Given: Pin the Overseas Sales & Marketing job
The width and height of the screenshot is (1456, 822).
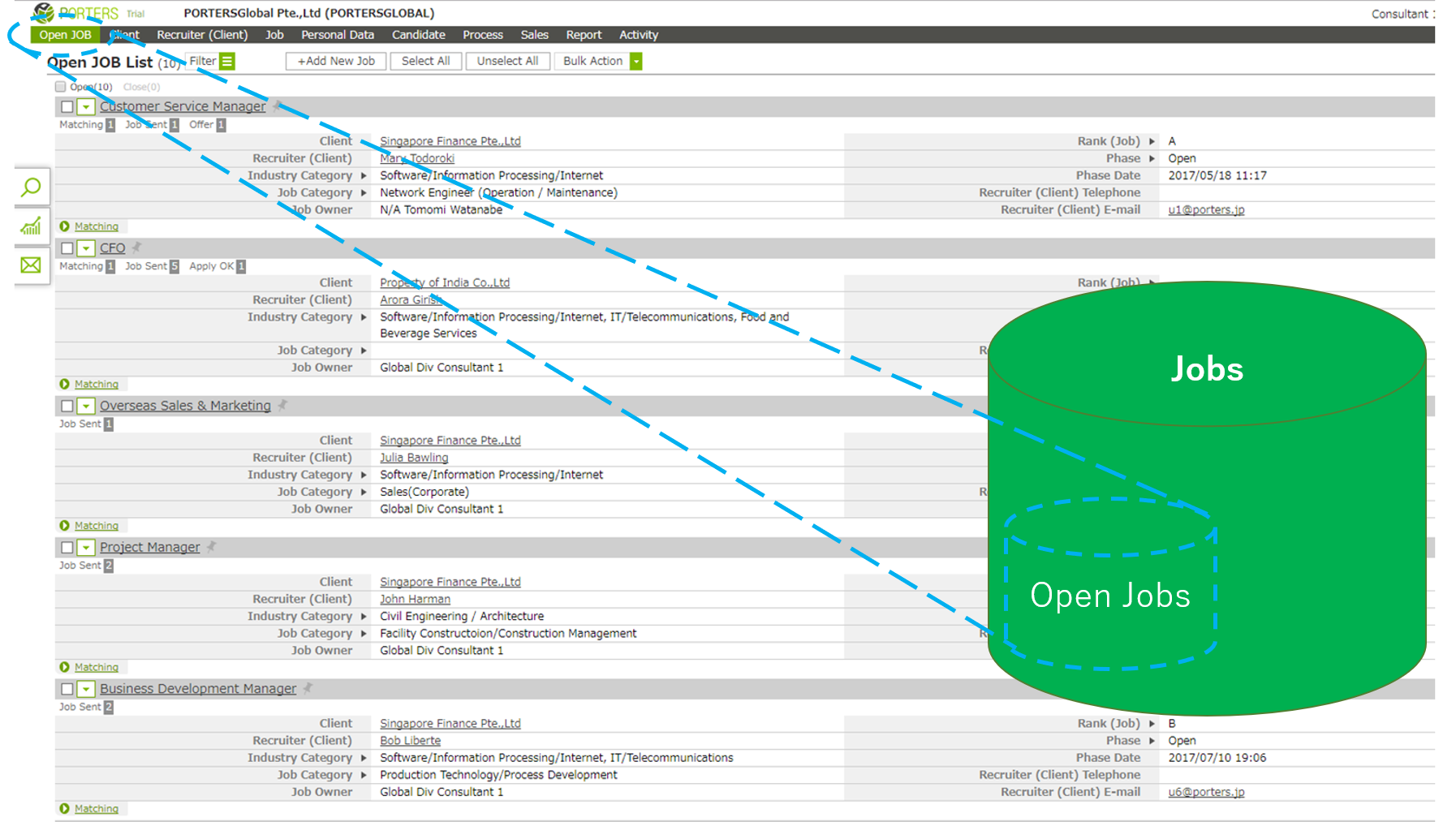Looking at the screenshot, I should (x=282, y=404).
